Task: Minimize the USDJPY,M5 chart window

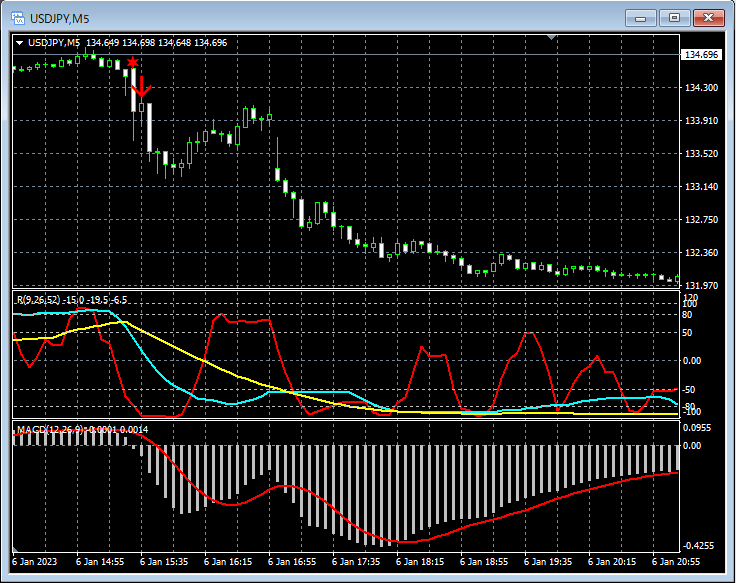Action: click(640, 17)
